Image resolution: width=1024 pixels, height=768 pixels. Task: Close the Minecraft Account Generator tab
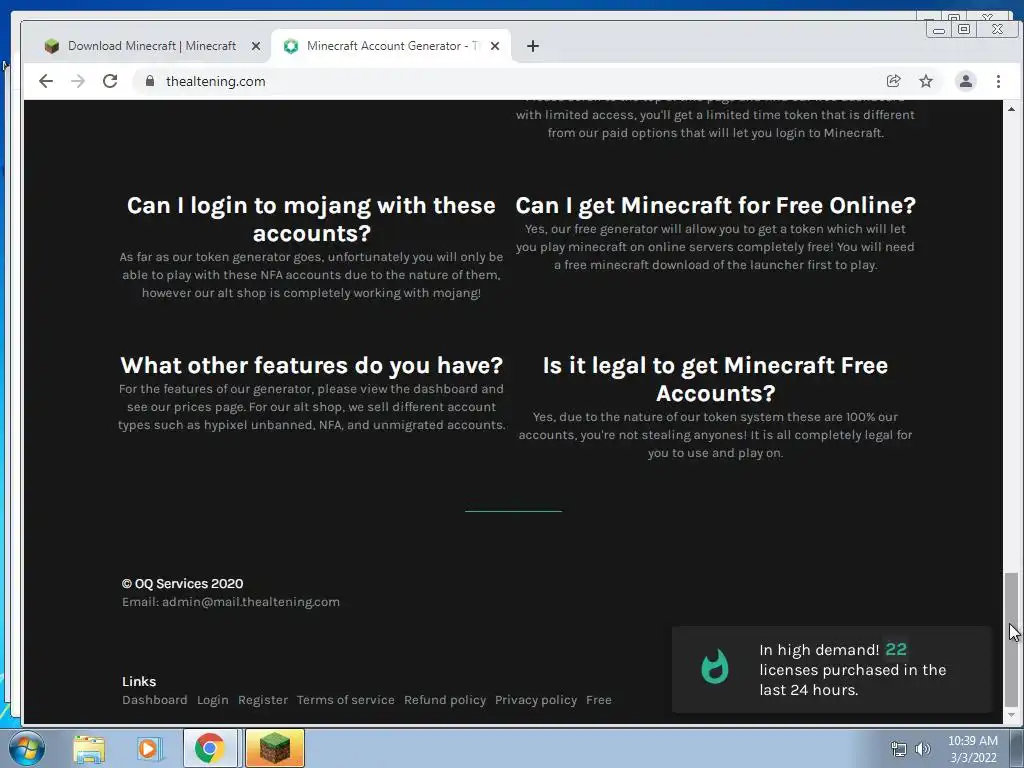tap(495, 46)
